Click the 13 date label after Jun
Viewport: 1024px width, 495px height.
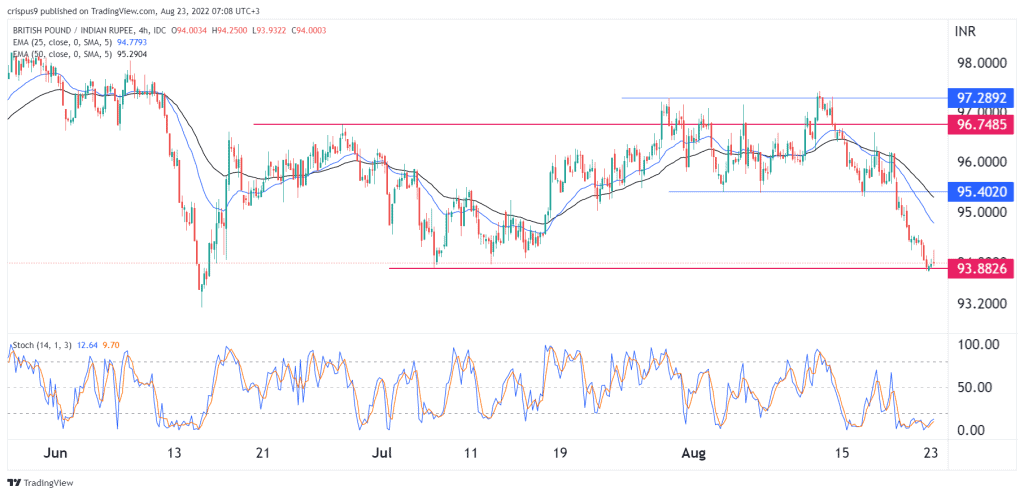pos(172,453)
